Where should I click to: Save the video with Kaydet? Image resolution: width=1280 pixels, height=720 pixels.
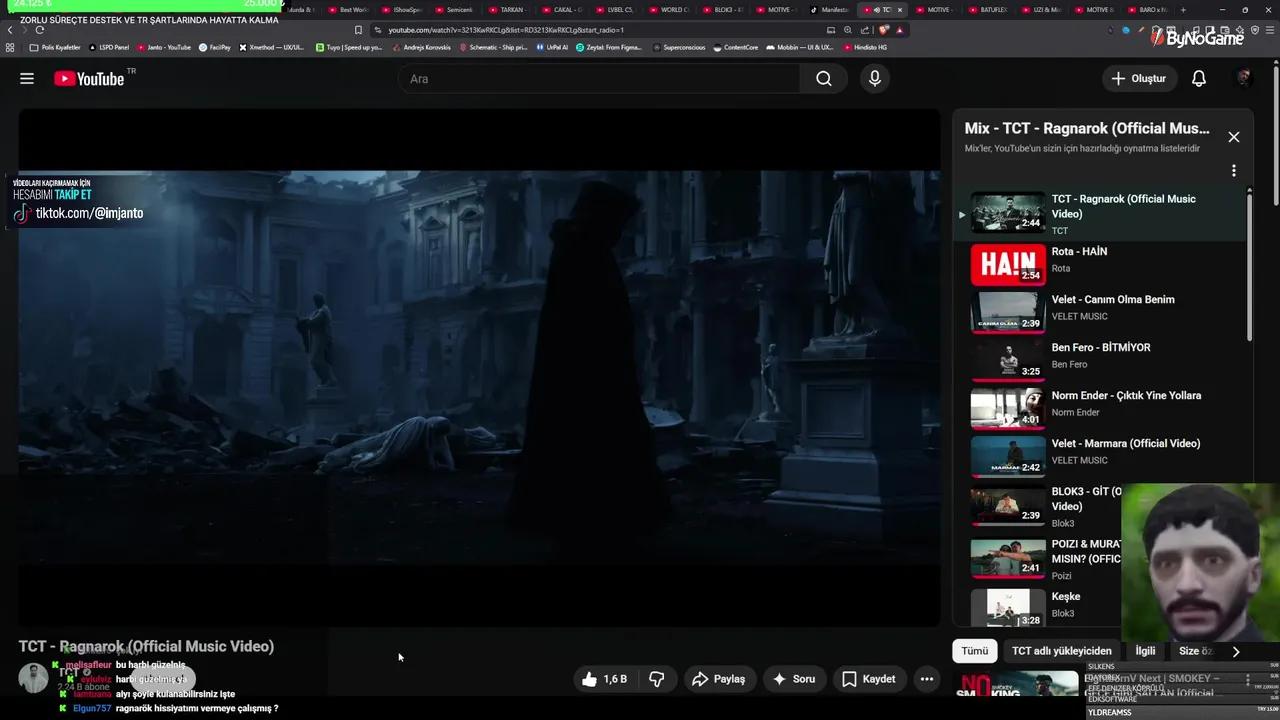tap(869, 679)
